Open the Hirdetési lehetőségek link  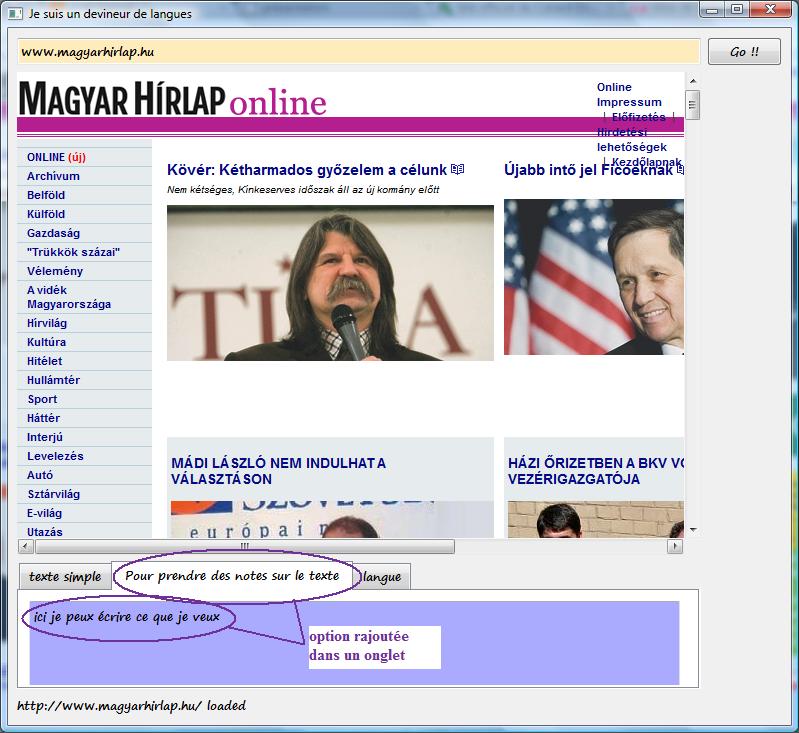click(x=631, y=140)
